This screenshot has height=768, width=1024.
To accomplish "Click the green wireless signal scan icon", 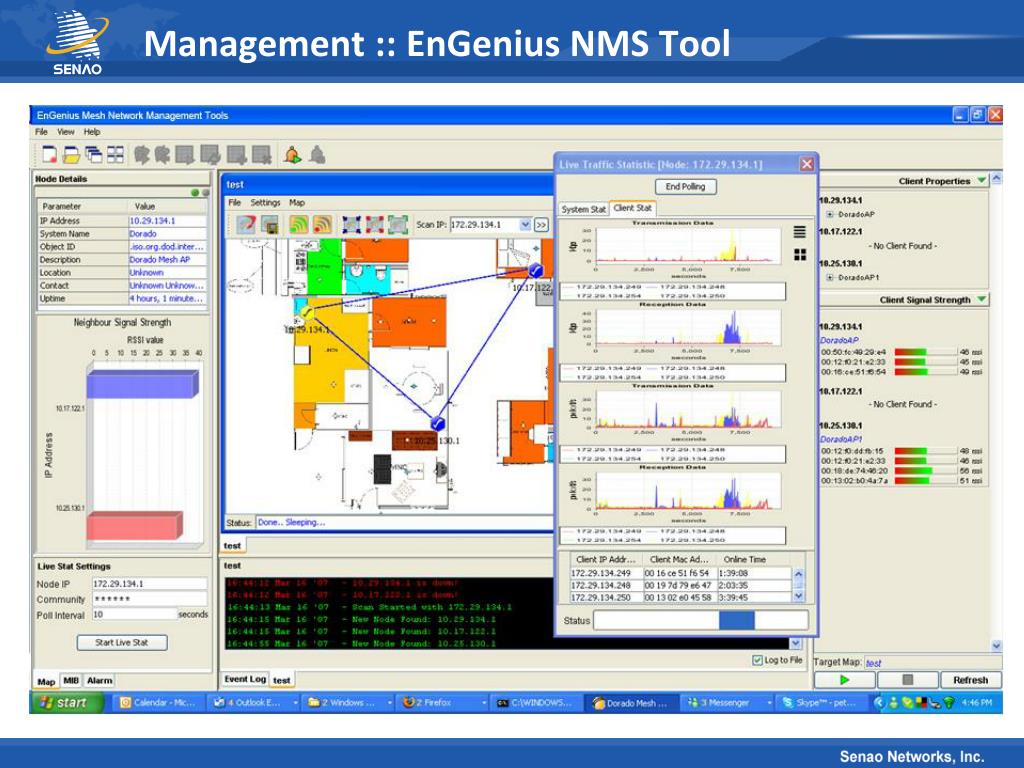I will [298, 225].
